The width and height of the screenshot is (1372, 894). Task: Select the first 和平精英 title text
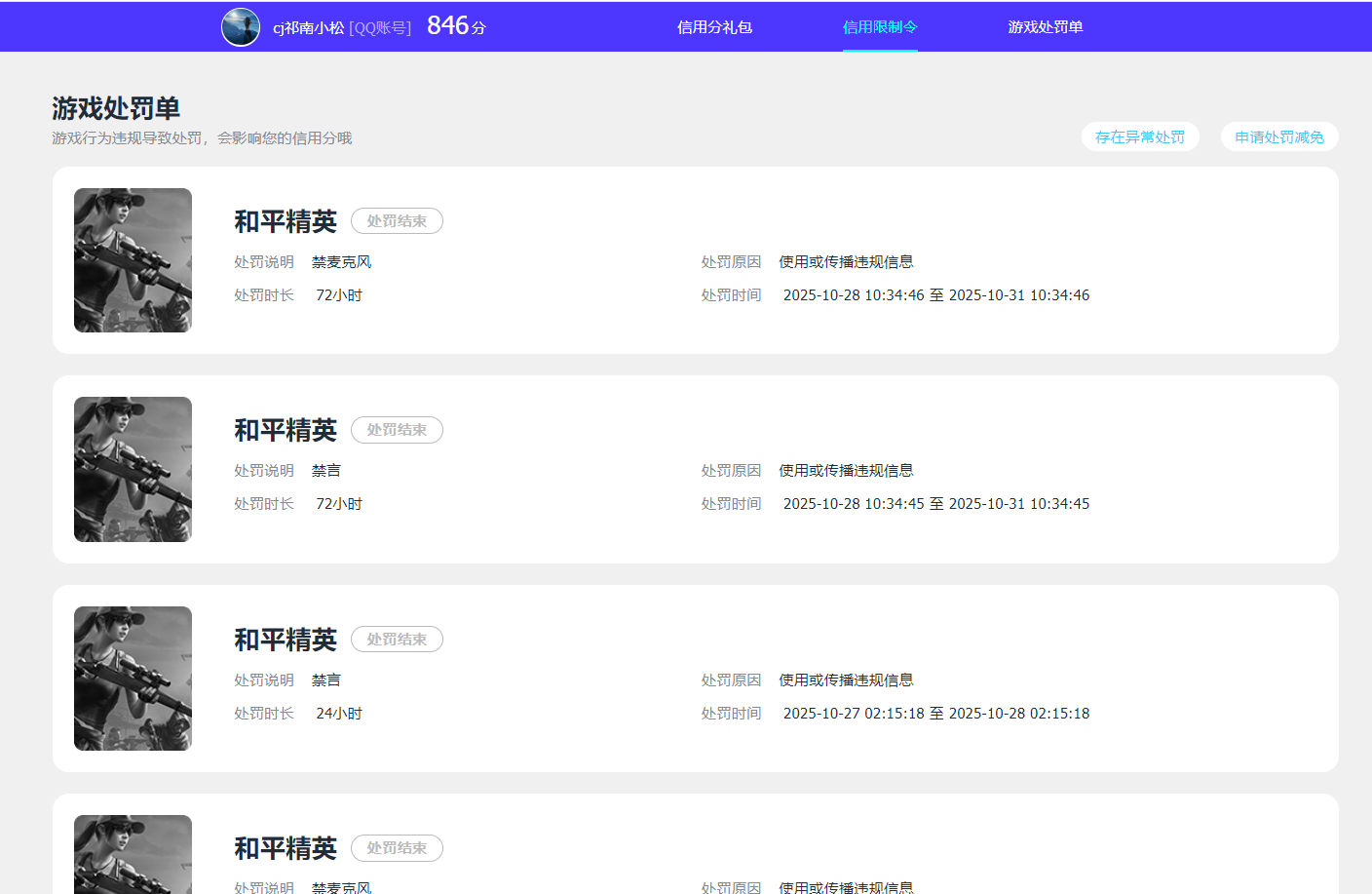pyautogui.click(x=284, y=221)
